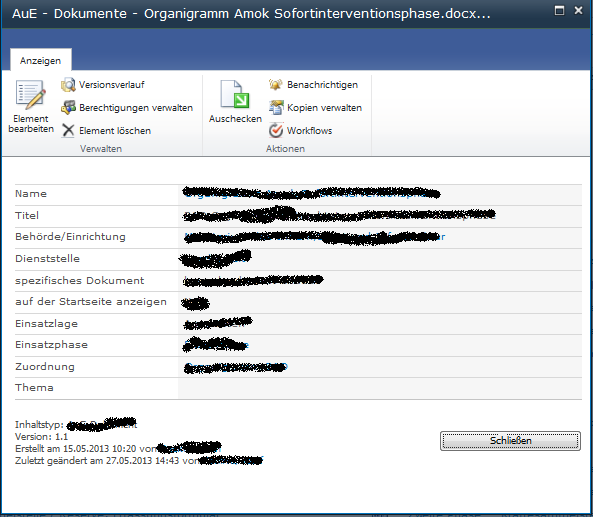The height and width of the screenshot is (519, 594).
Task: Click the Benachrichtigen bell icon
Action: (276, 84)
